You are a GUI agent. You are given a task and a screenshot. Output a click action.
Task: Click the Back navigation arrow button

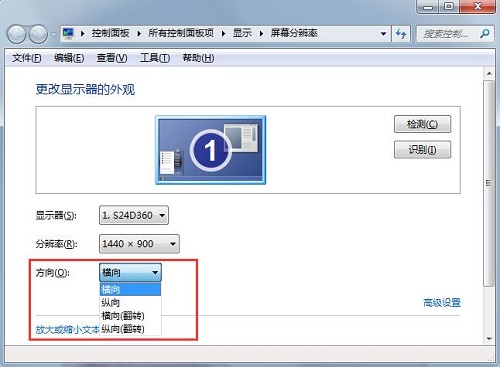tap(16, 34)
